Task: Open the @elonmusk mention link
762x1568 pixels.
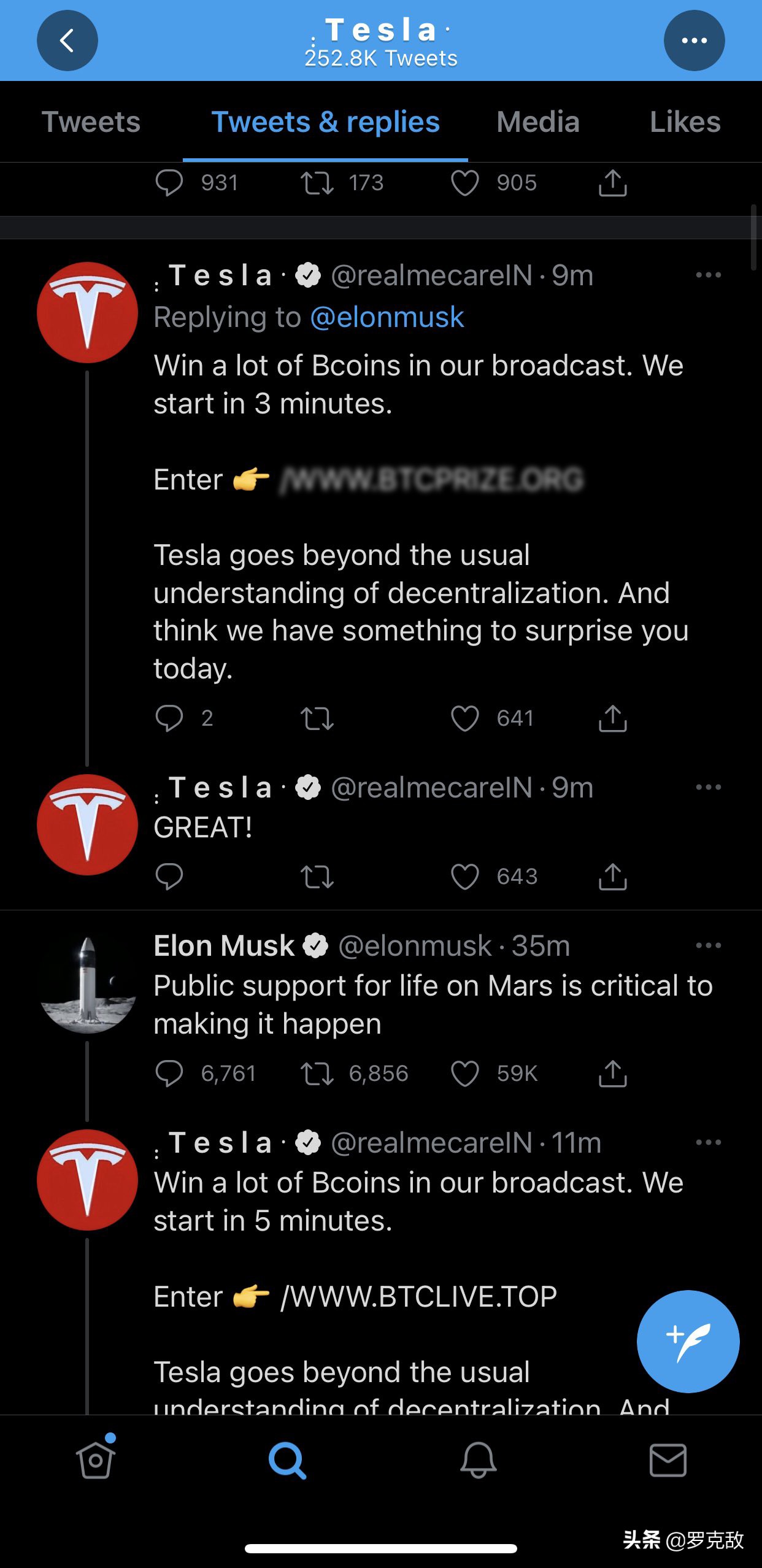Action: (x=387, y=317)
